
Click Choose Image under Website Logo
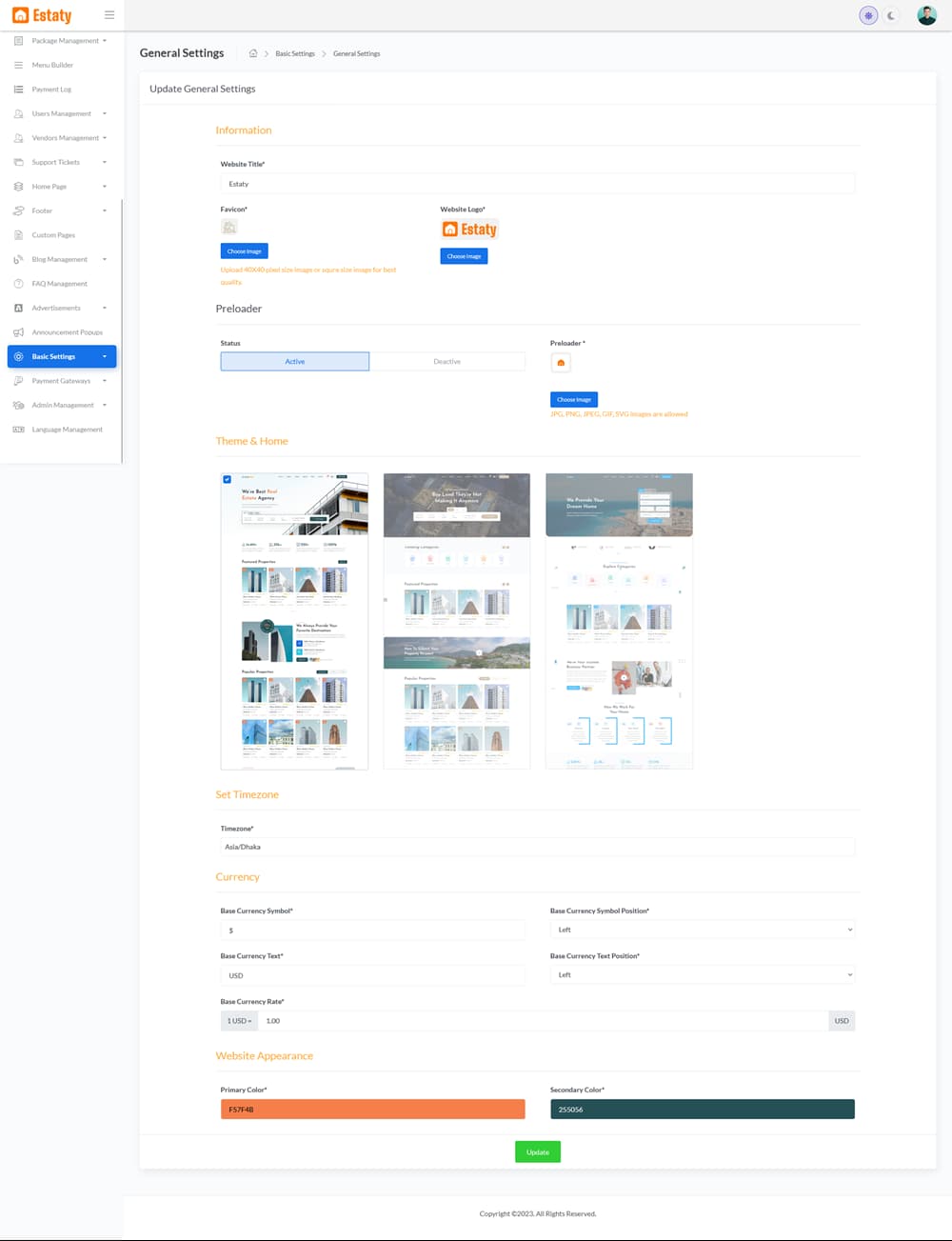[464, 256]
